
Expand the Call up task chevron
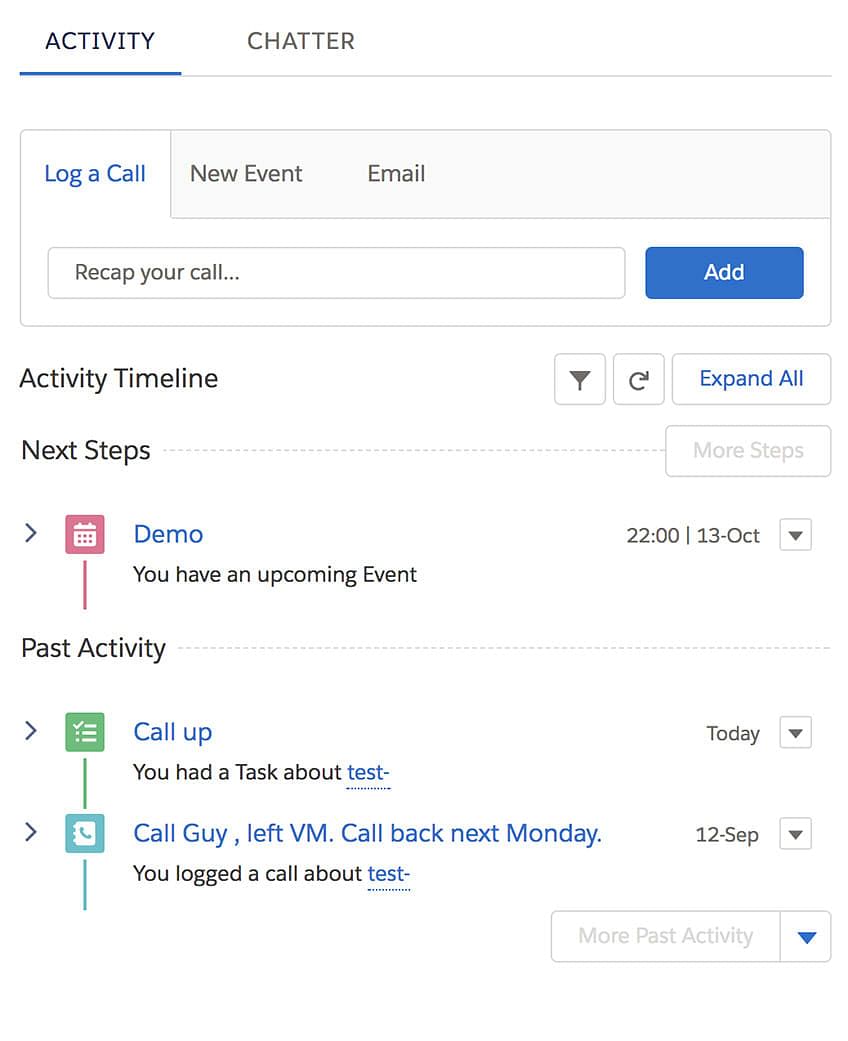(31, 731)
